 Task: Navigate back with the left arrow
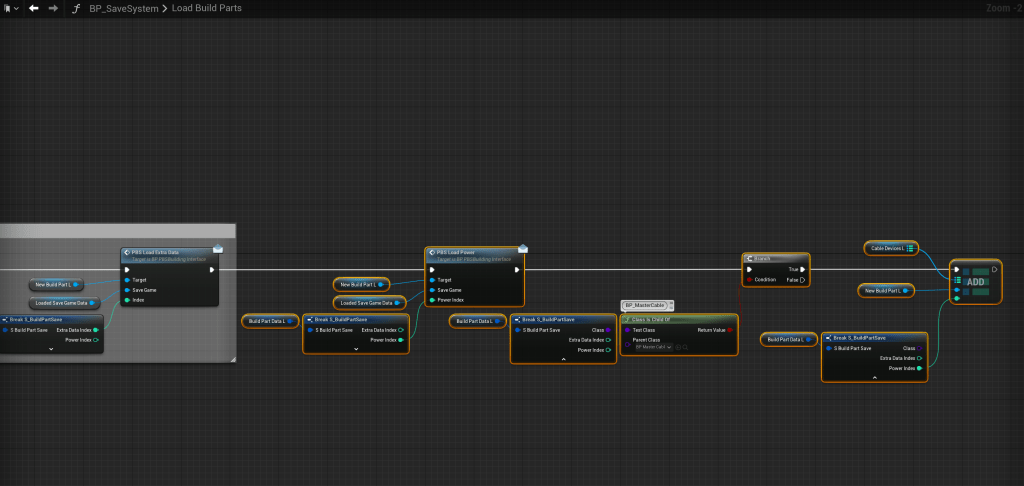[33, 8]
